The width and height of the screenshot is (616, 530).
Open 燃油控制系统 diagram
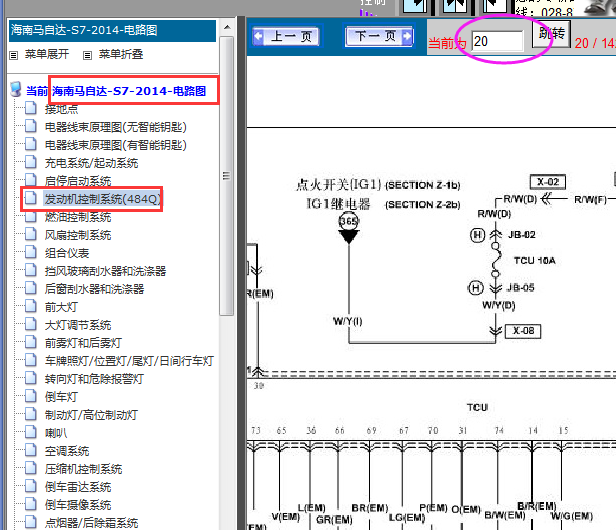pos(78,217)
